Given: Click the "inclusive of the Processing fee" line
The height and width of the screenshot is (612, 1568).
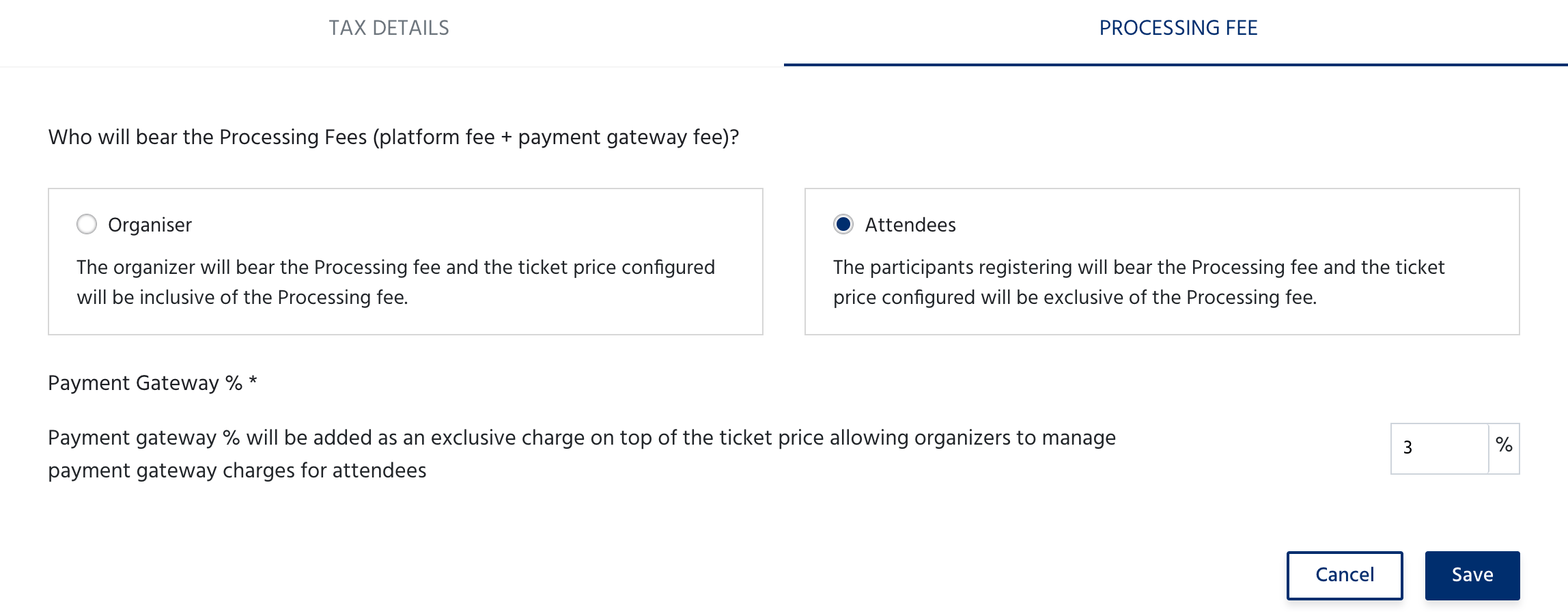Looking at the screenshot, I should 242,298.
